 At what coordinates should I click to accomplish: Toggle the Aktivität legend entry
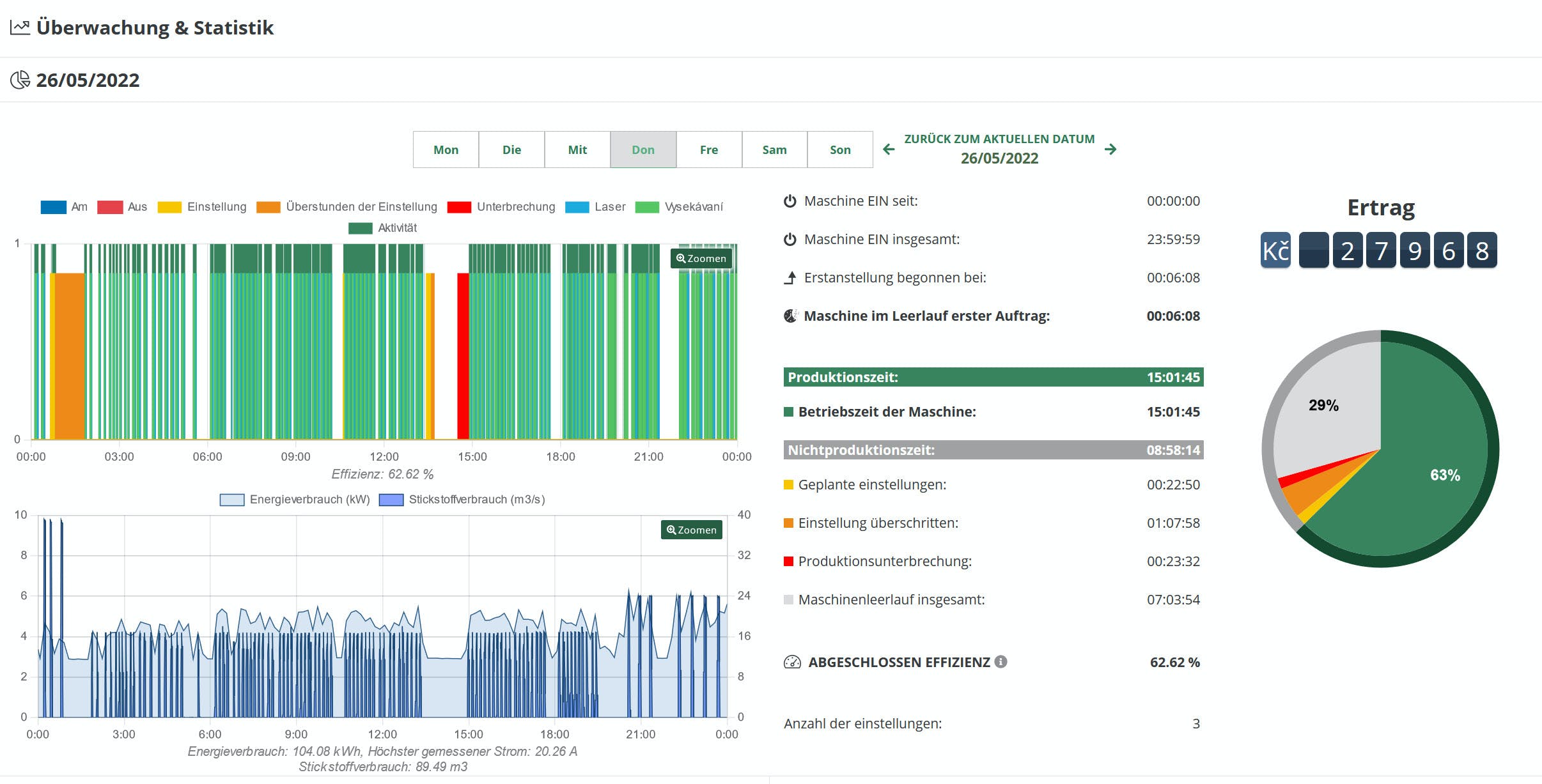pyautogui.click(x=382, y=228)
